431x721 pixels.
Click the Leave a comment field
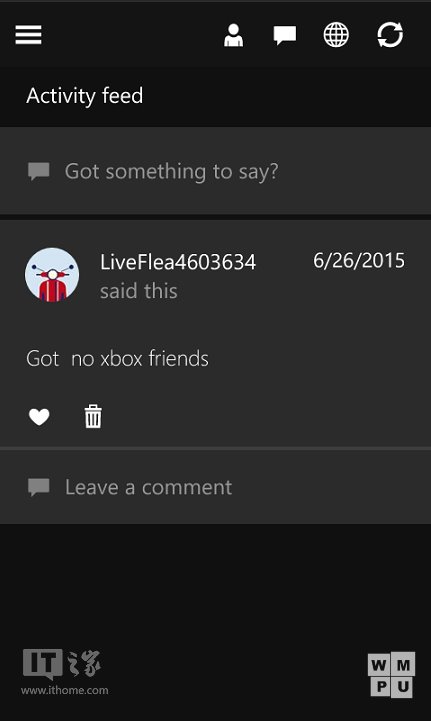click(215, 487)
